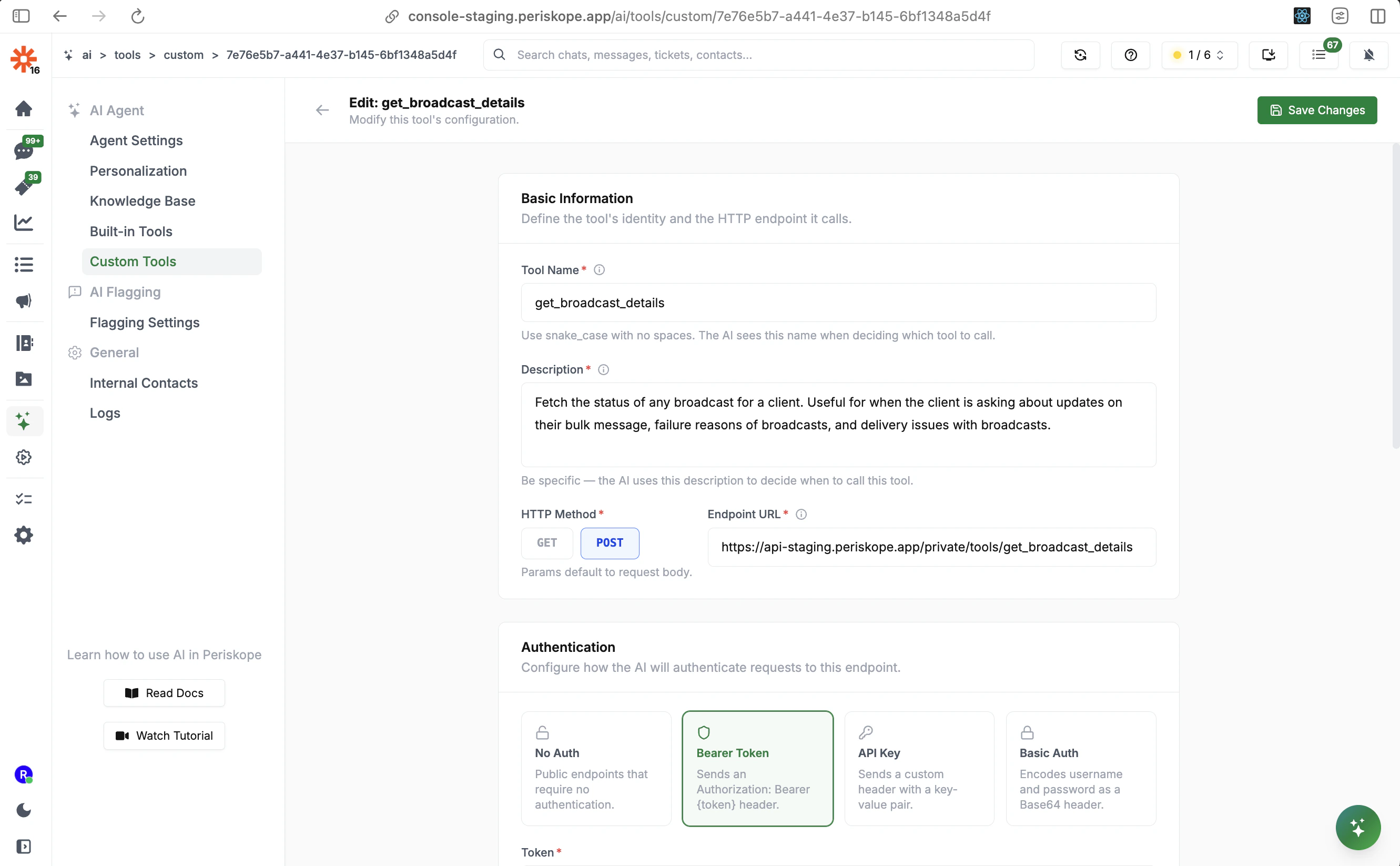Open the Home icon in left rail
Screen dimensions: 1400x866
[24, 108]
